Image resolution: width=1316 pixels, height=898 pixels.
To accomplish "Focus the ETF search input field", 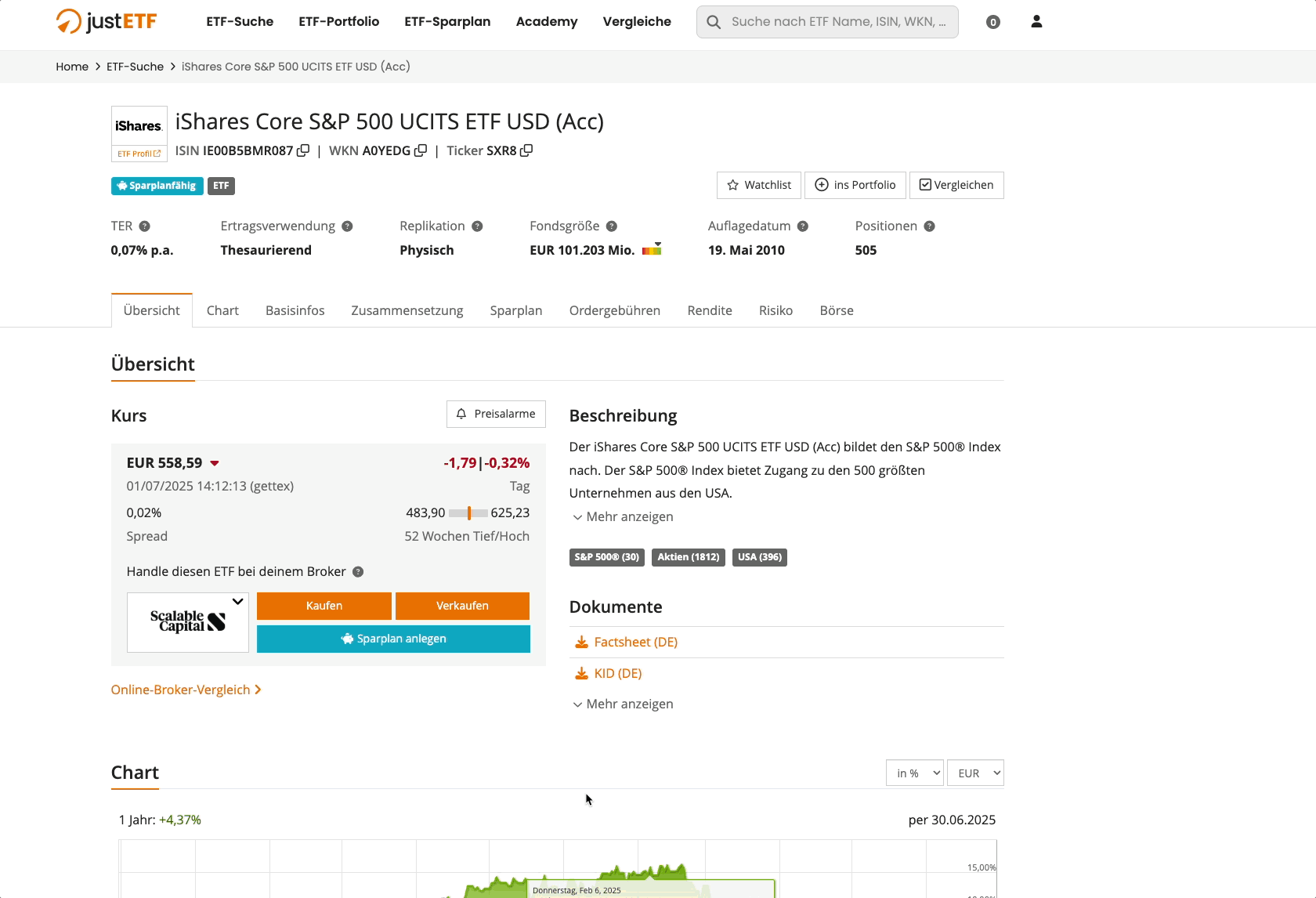I will point(837,22).
